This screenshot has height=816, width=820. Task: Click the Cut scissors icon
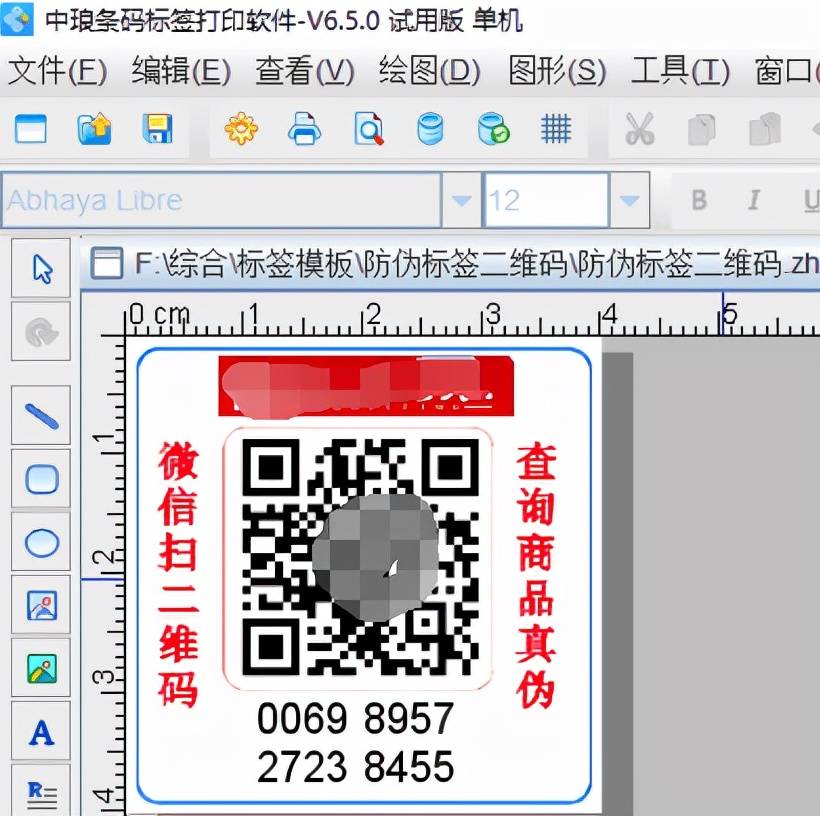(x=640, y=129)
